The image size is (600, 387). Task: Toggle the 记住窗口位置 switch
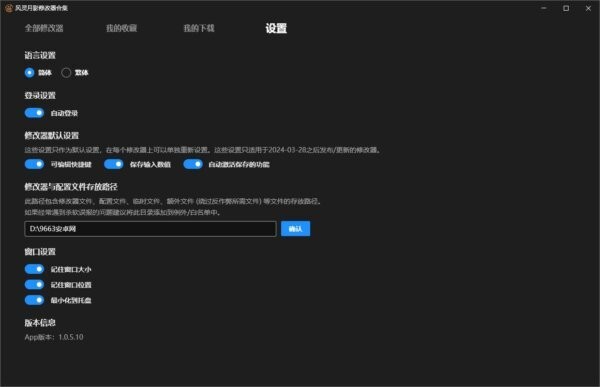point(34,284)
